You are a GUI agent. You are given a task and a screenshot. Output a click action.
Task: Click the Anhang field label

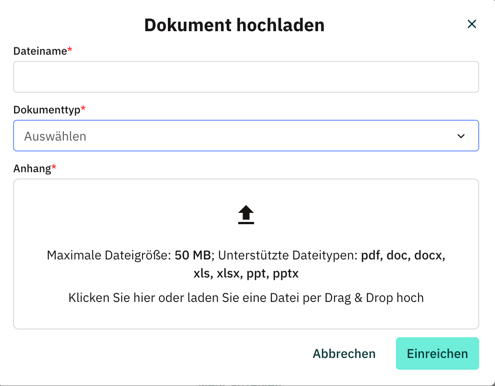tap(32, 169)
